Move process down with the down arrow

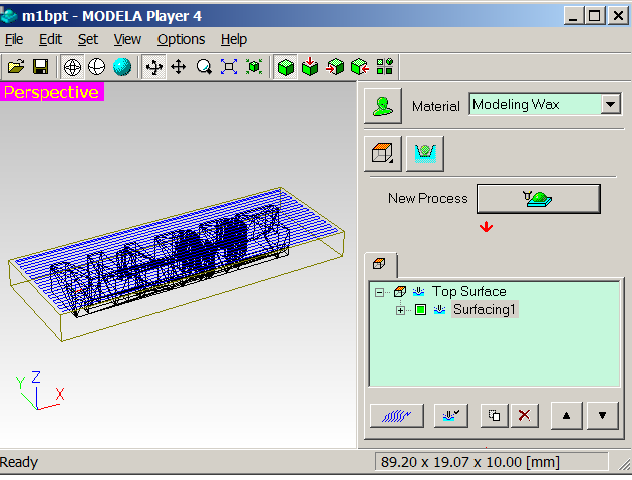click(x=603, y=416)
